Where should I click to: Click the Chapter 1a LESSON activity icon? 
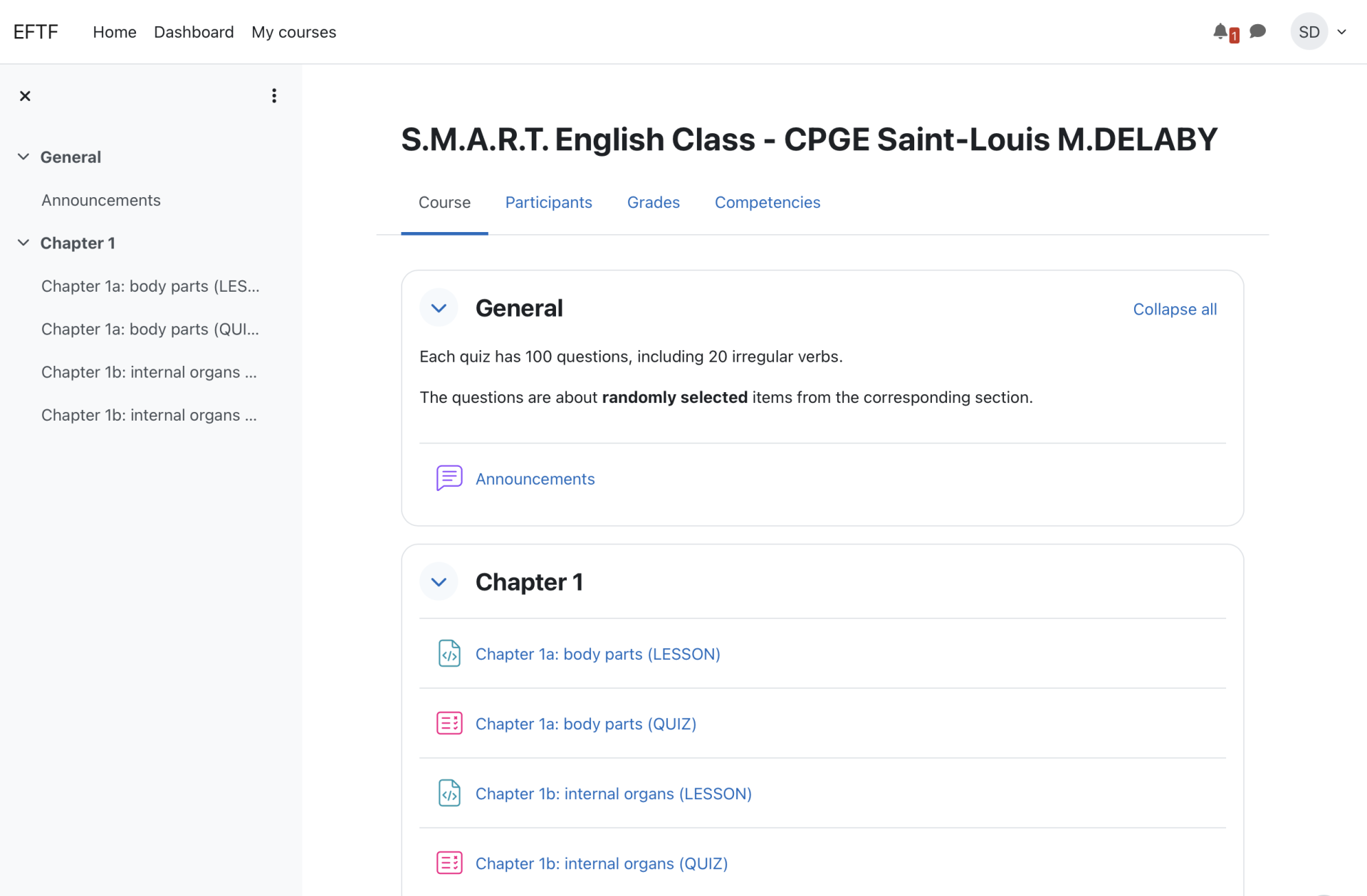(449, 653)
